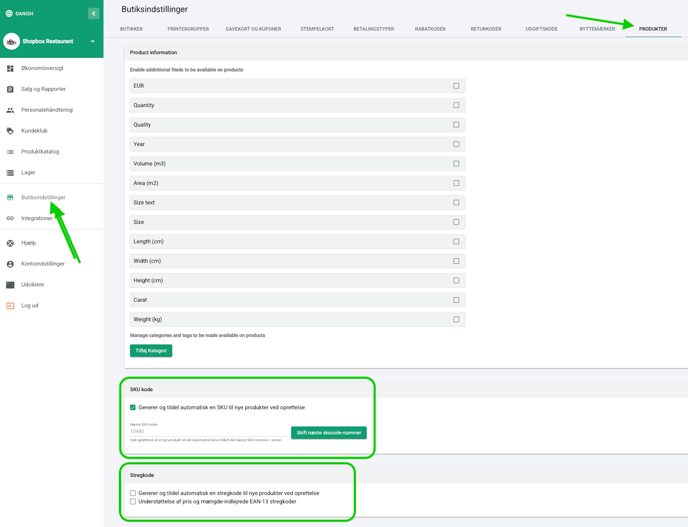
Task: Collapse the sidebar with chevron button
Action: click(x=93, y=13)
